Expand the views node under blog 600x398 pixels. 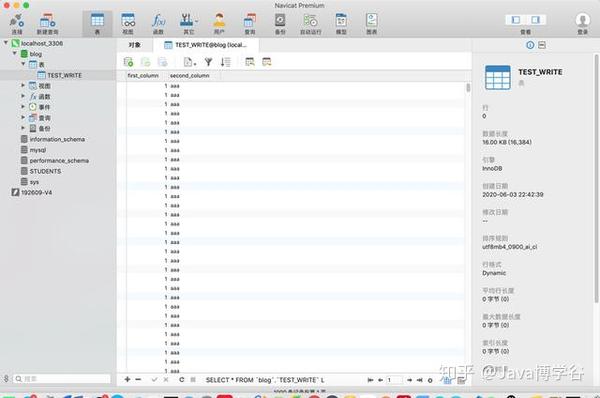point(23,86)
